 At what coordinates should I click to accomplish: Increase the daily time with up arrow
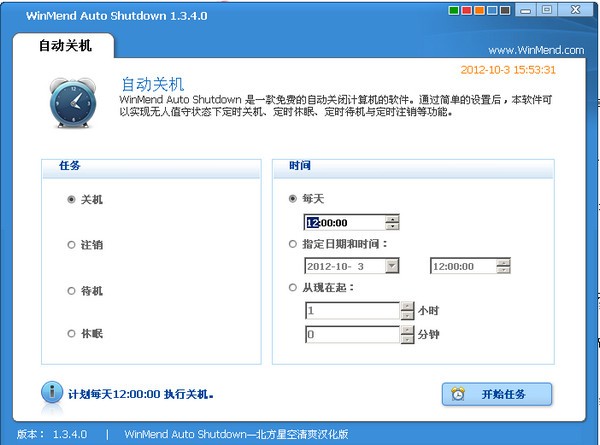pyautogui.click(x=392, y=219)
